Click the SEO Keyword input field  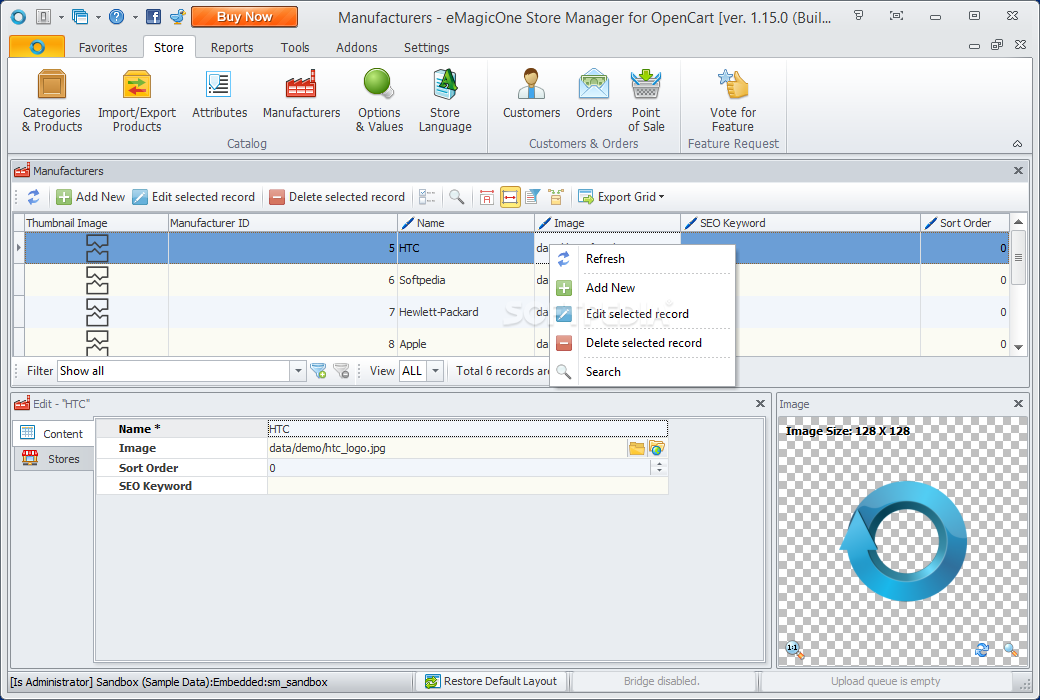468,486
